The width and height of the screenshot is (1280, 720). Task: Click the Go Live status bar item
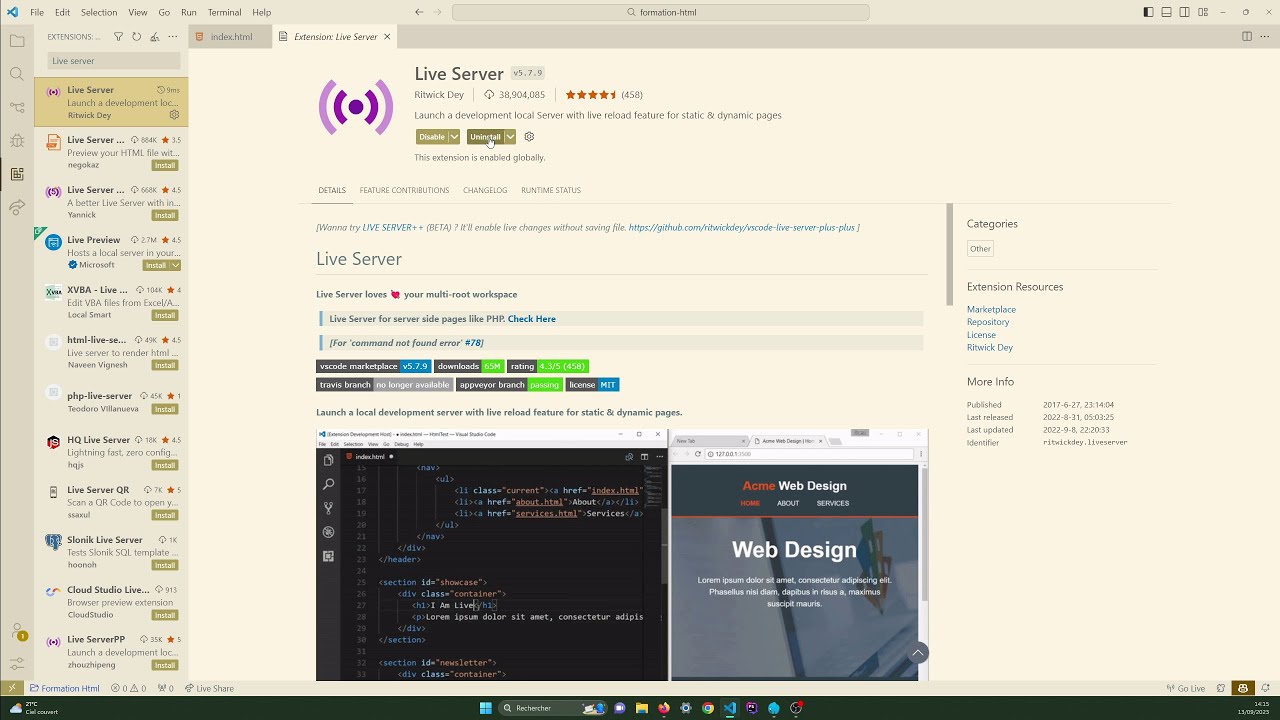[1185, 688]
